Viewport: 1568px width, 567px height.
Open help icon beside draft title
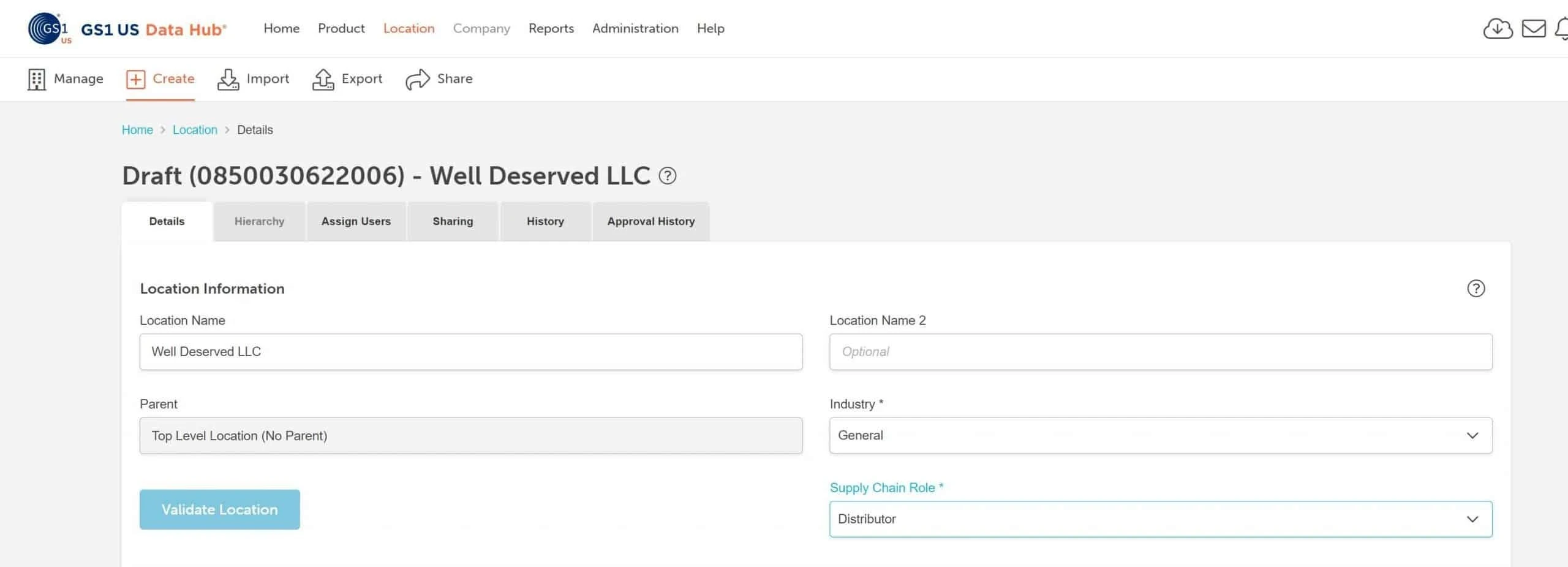[668, 176]
